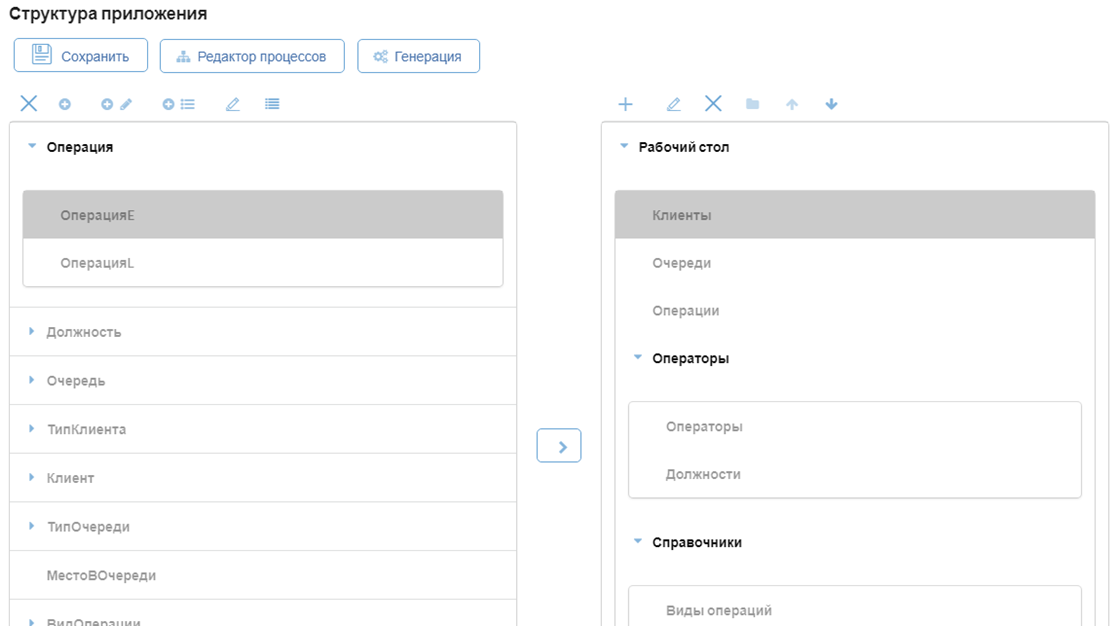The height and width of the screenshot is (628, 1118).
Task: Open the Редактор процессов
Action: (x=252, y=56)
